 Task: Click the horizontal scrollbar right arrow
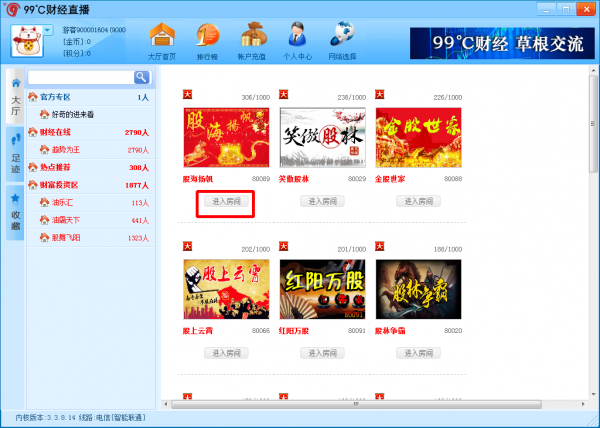[583, 404]
